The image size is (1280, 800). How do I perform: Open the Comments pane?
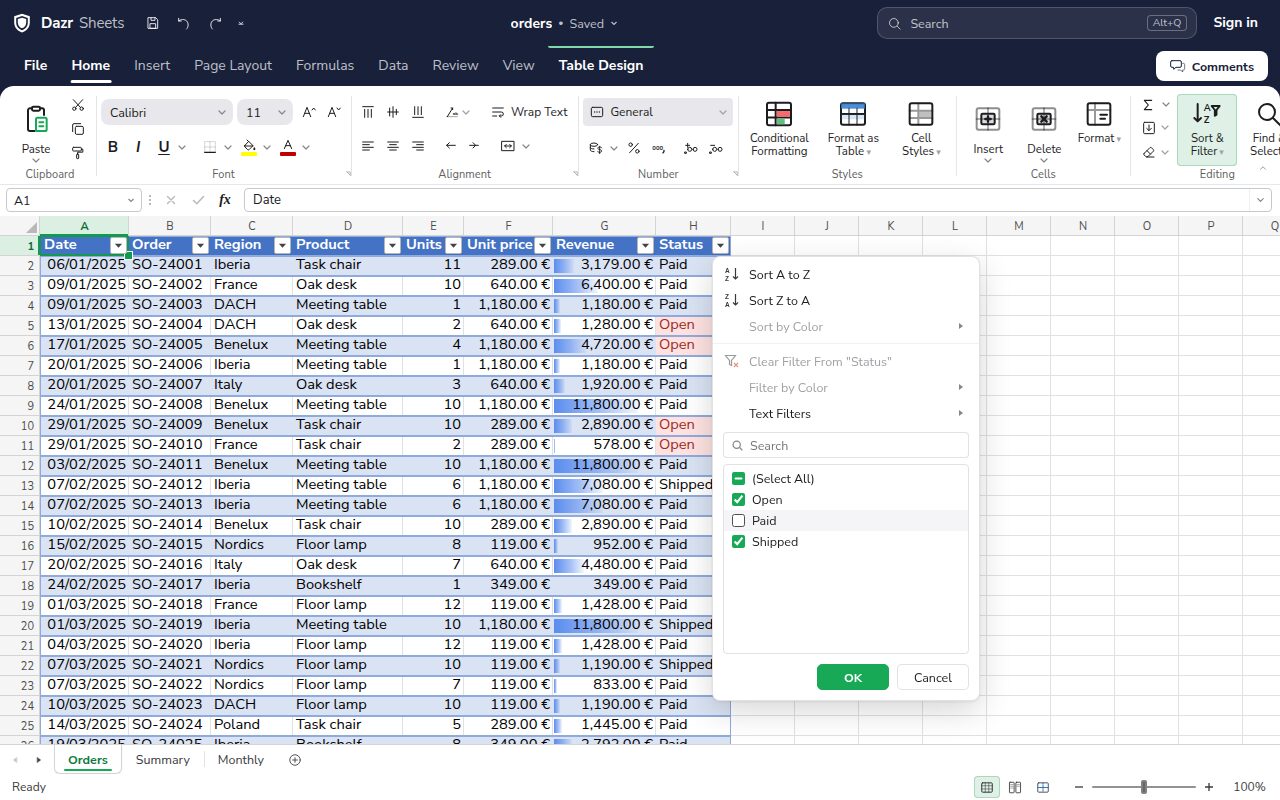[1212, 66]
